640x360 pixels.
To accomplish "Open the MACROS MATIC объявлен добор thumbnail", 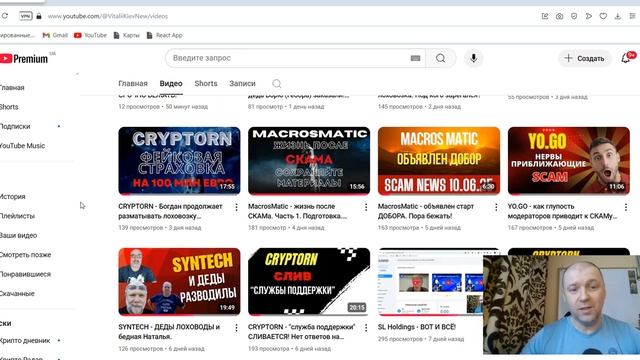I will pos(439,160).
